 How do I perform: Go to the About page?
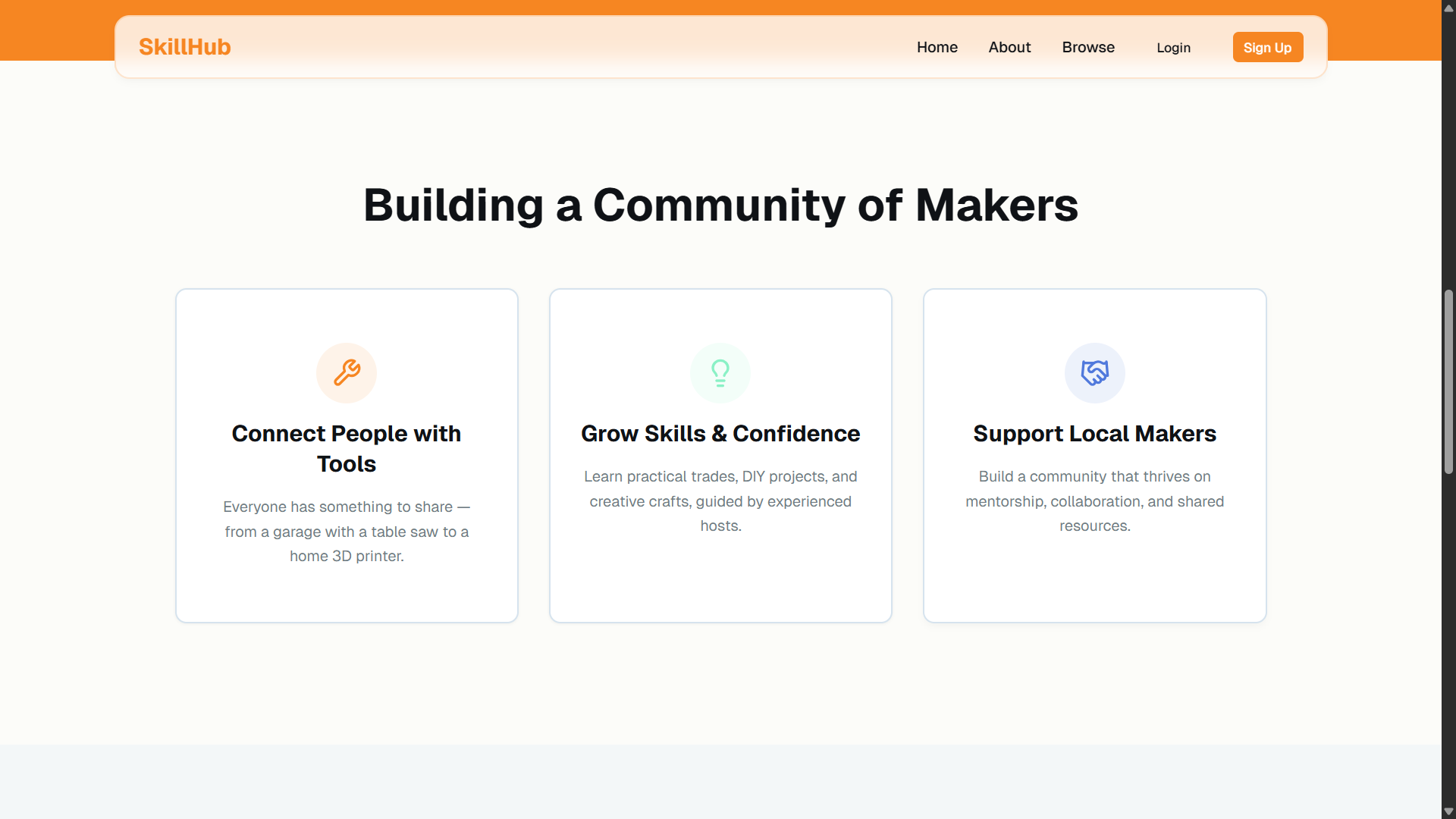tap(1009, 47)
